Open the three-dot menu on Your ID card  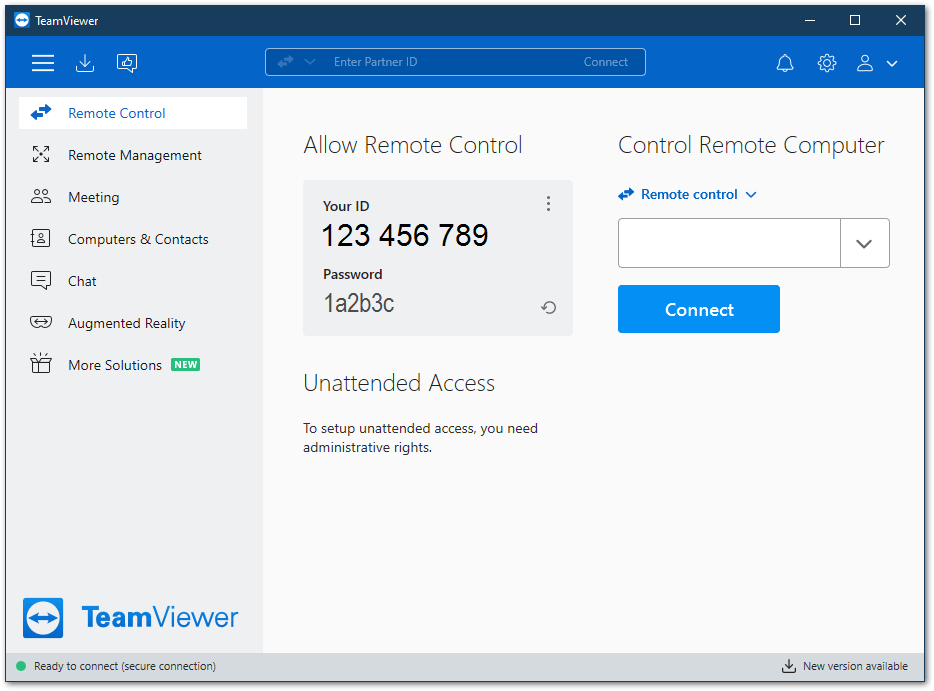point(548,204)
